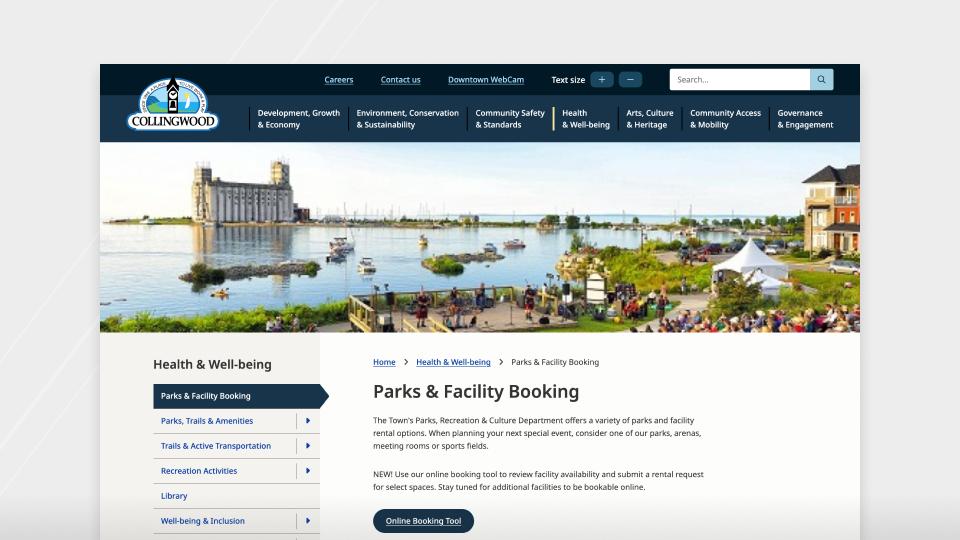Viewport: 960px width, 540px height.
Task: Open Governance & Engagement menu
Action: [x=804, y=119]
